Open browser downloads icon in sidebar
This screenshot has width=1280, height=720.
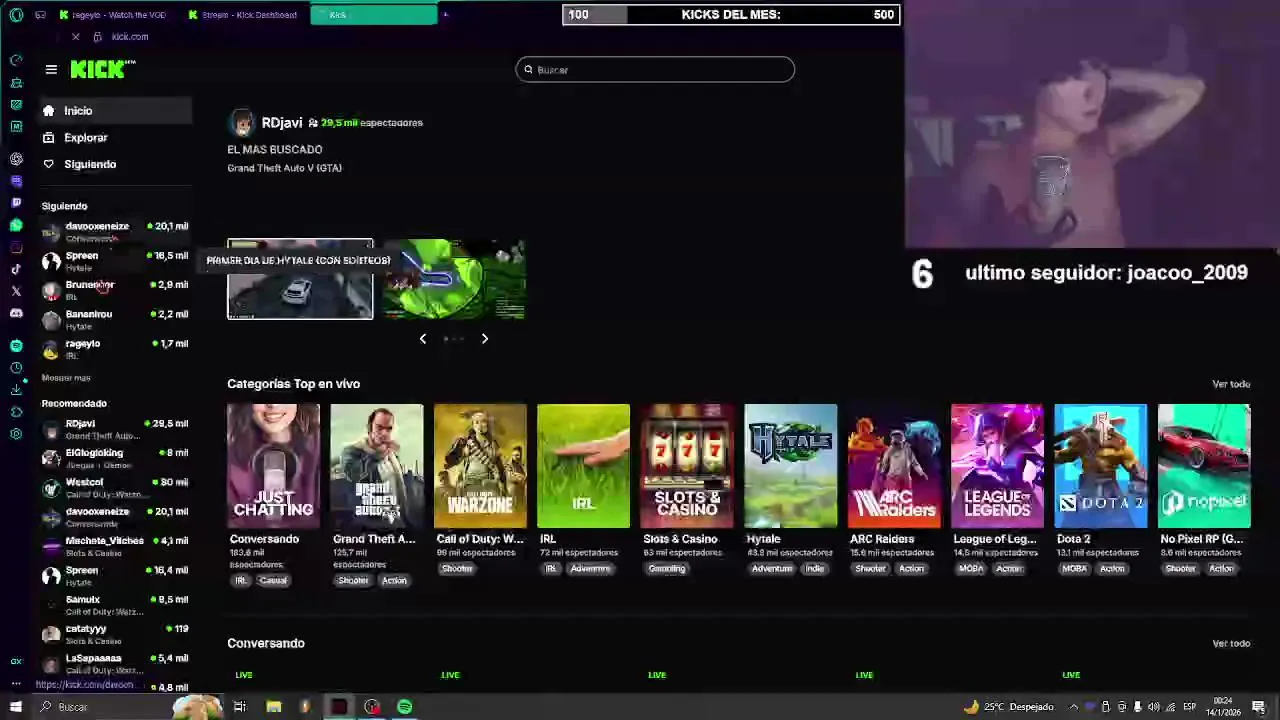click(16, 390)
